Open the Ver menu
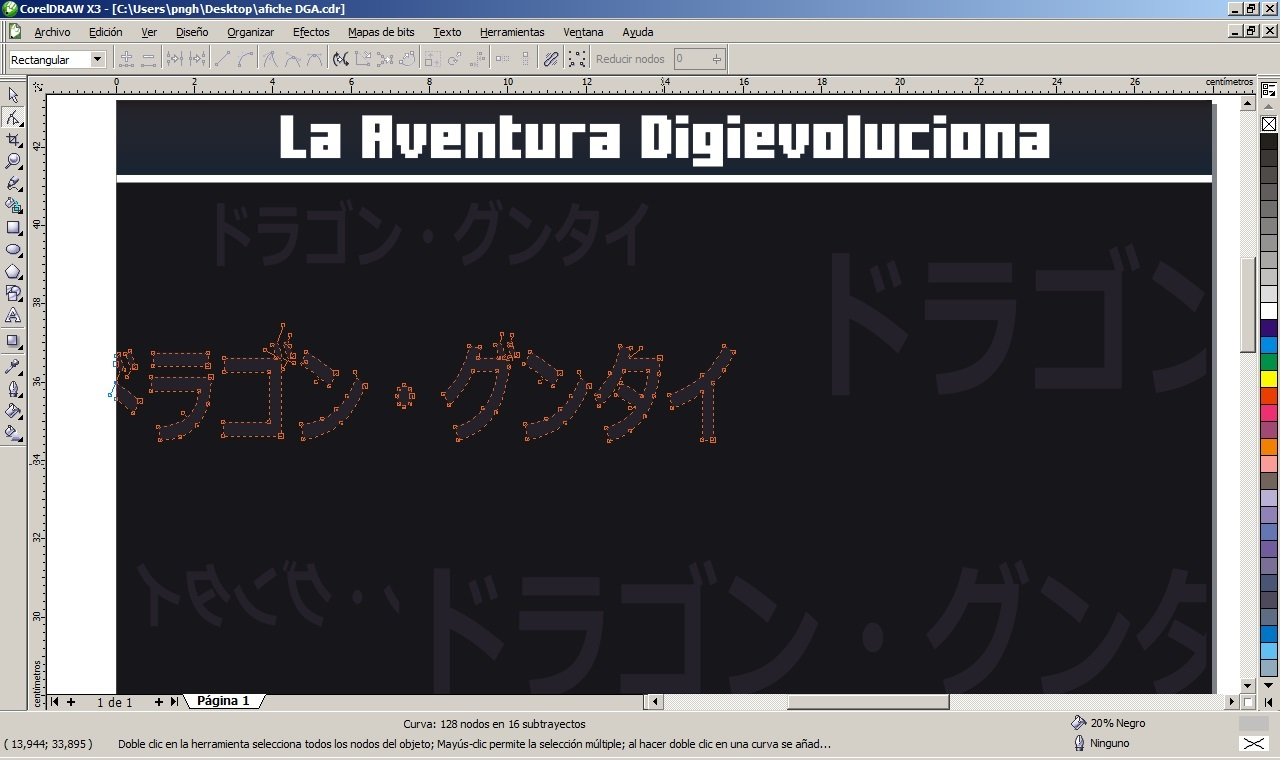 tap(149, 32)
